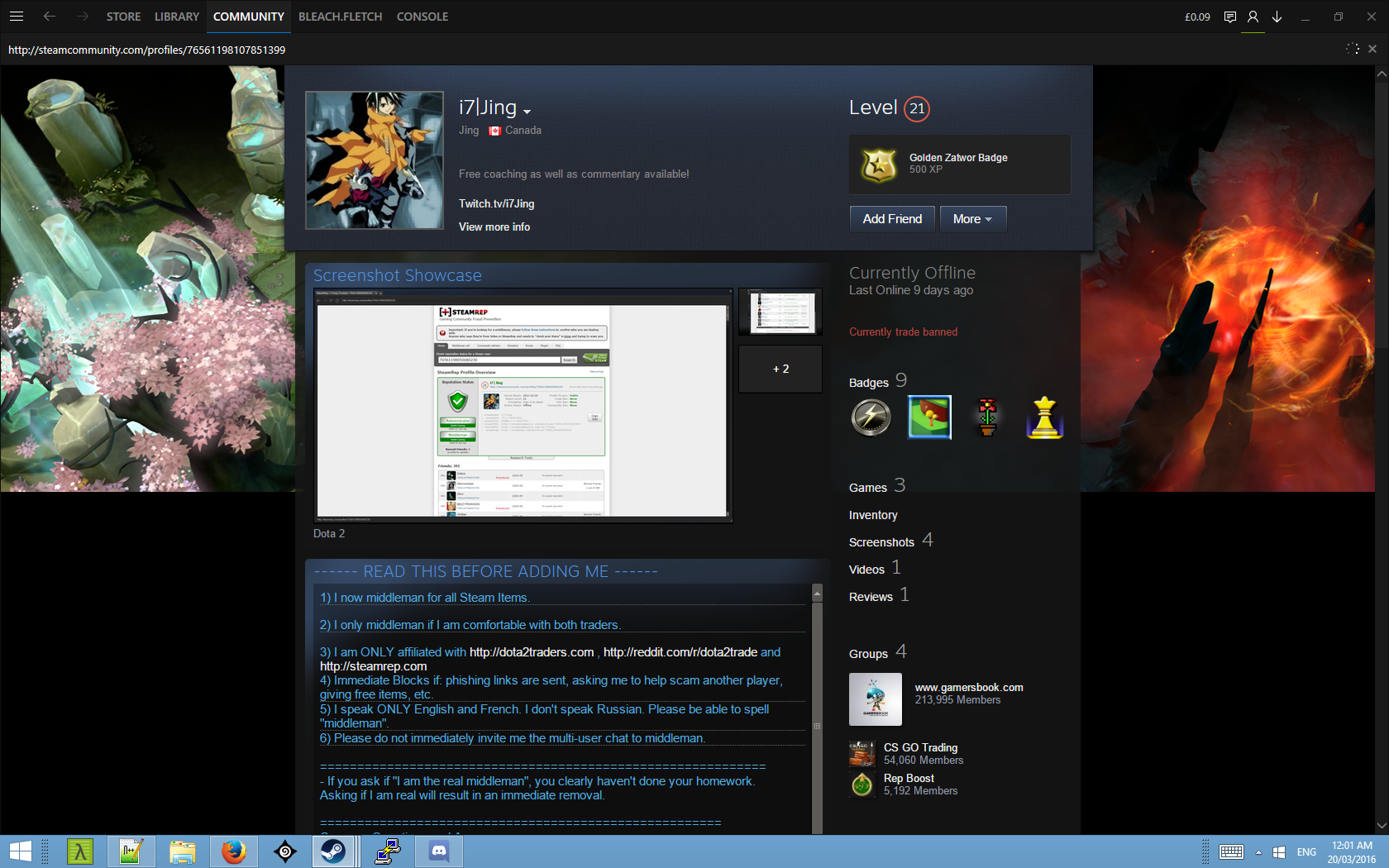Open the STORE tab

coord(123,17)
